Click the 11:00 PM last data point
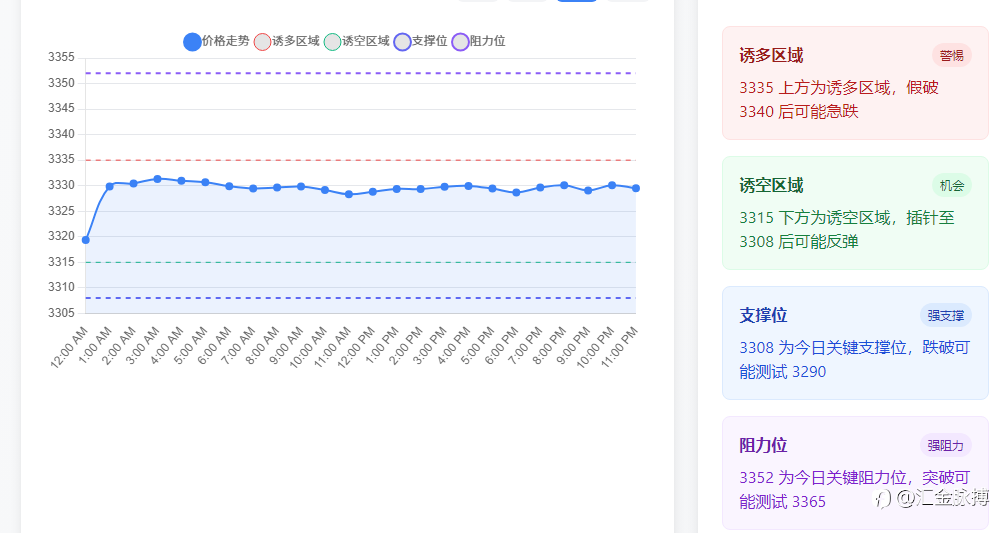Image resolution: width=1001 pixels, height=533 pixels. click(x=636, y=188)
